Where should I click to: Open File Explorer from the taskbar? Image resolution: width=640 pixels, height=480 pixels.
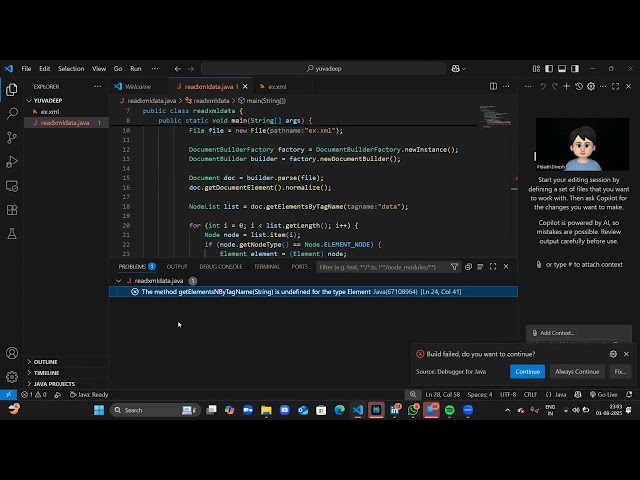pos(266,410)
